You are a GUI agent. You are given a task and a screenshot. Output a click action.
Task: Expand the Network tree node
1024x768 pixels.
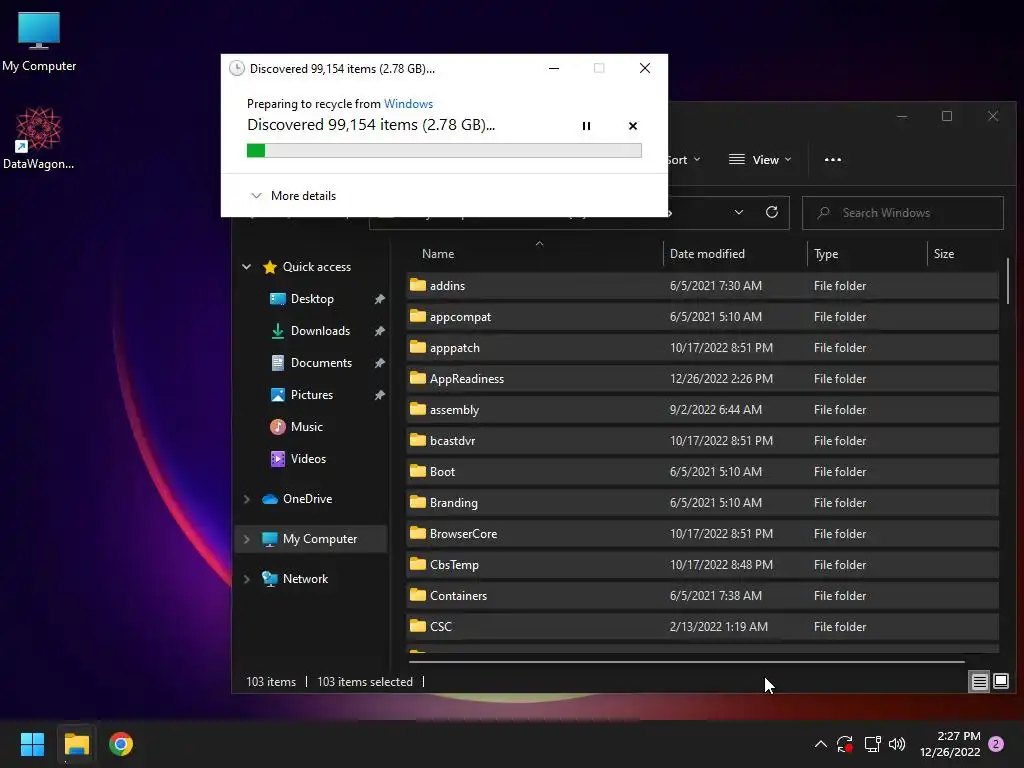click(x=246, y=579)
